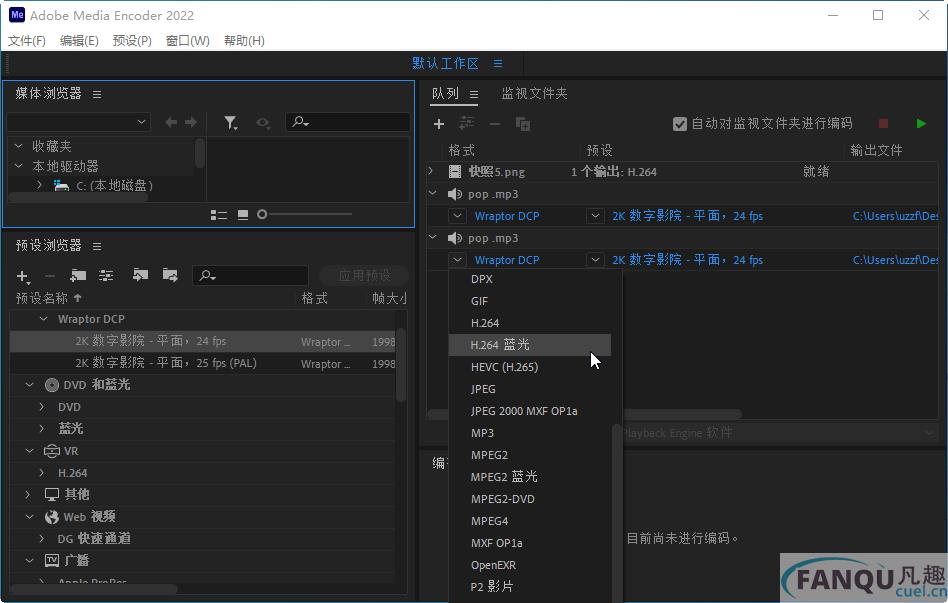The image size is (948, 603).
Task: Expand the DVD preset subgroup
Action: click(41, 407)
